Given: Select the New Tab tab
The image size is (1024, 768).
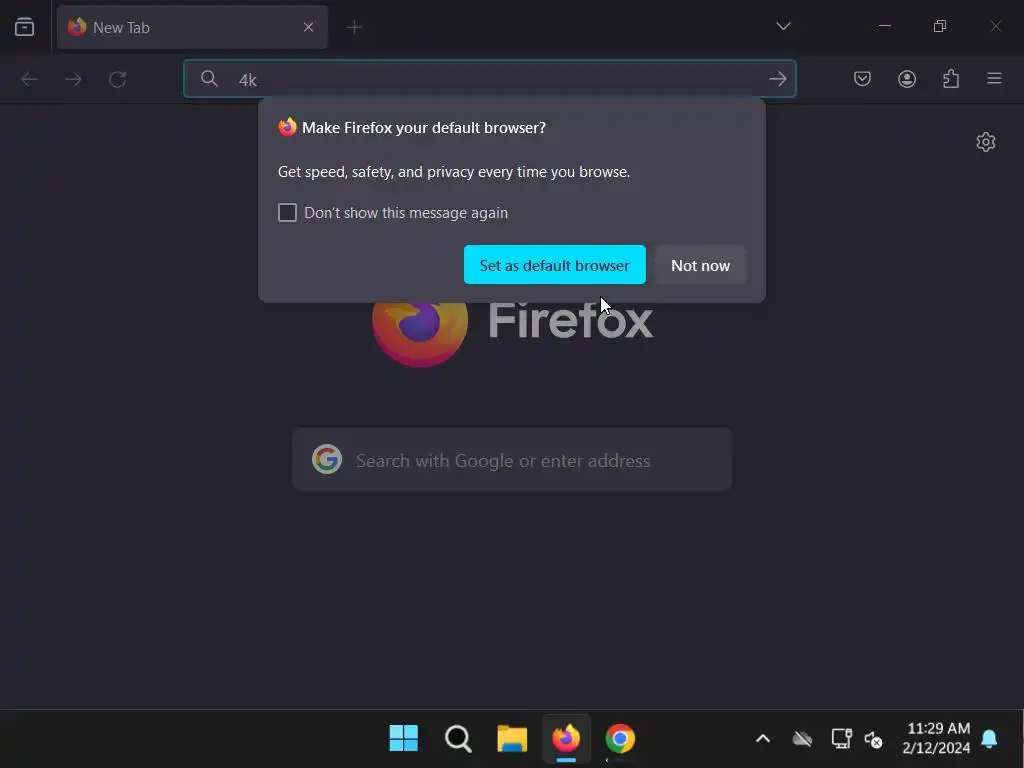Looking at the screenshot, I should click(x=192, y=27).
